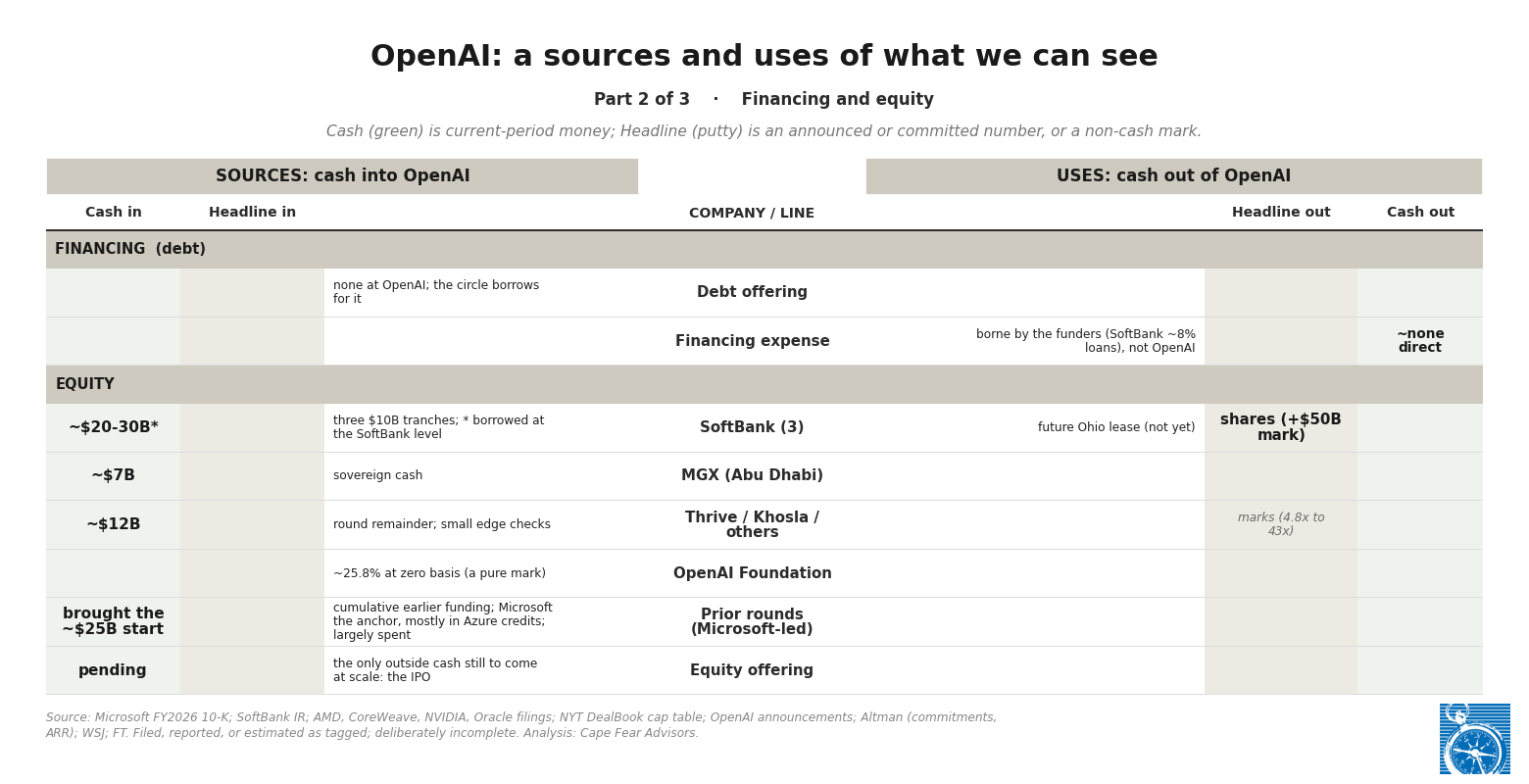Click the note 'the only outside cash still to come at scale: the IPO'
1529x784 pixels.
(x=435, y=671)
